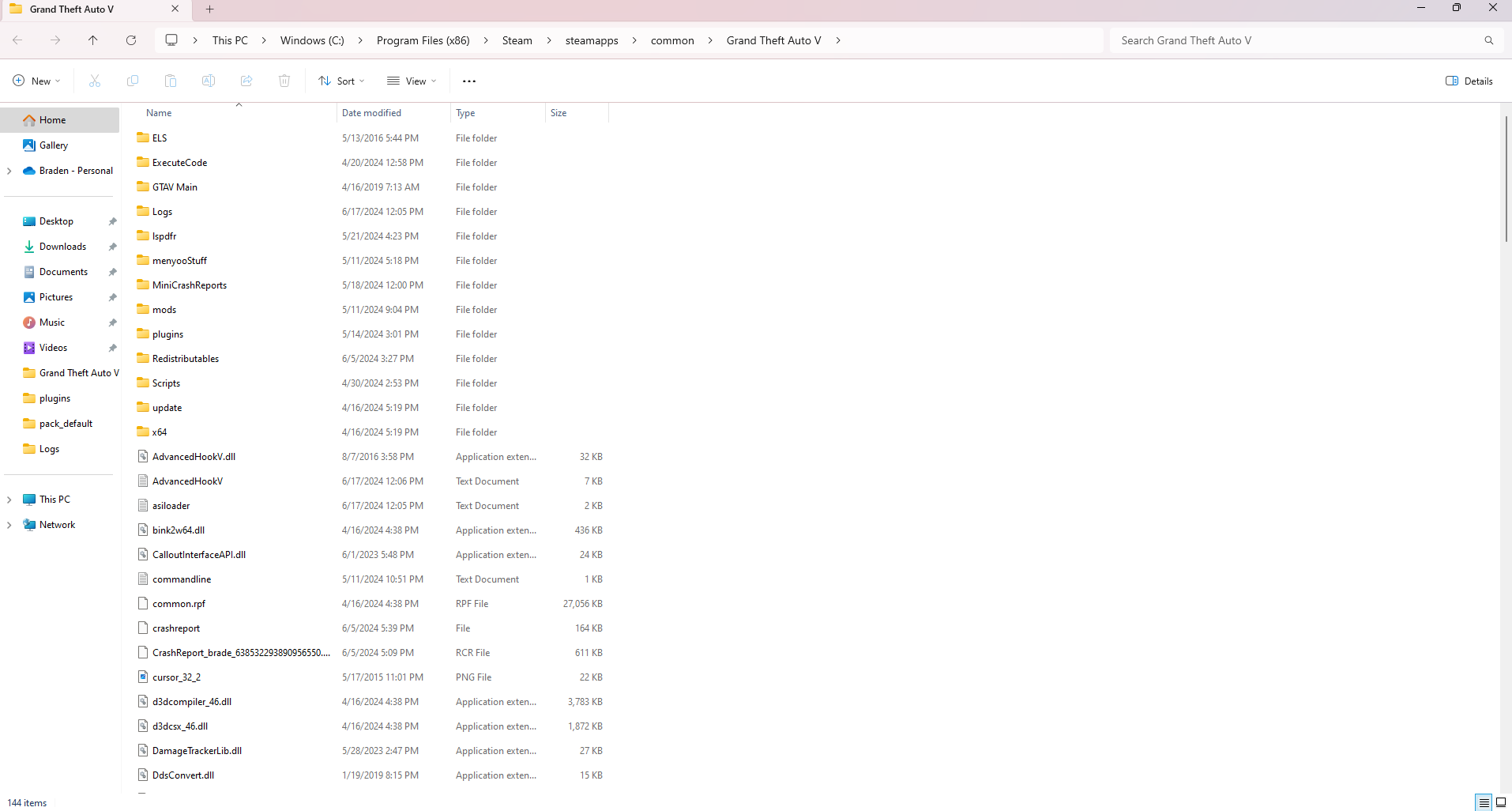
Task: Select the CalloutInterfaceAPI.dll file
Action: click(199, 554)
